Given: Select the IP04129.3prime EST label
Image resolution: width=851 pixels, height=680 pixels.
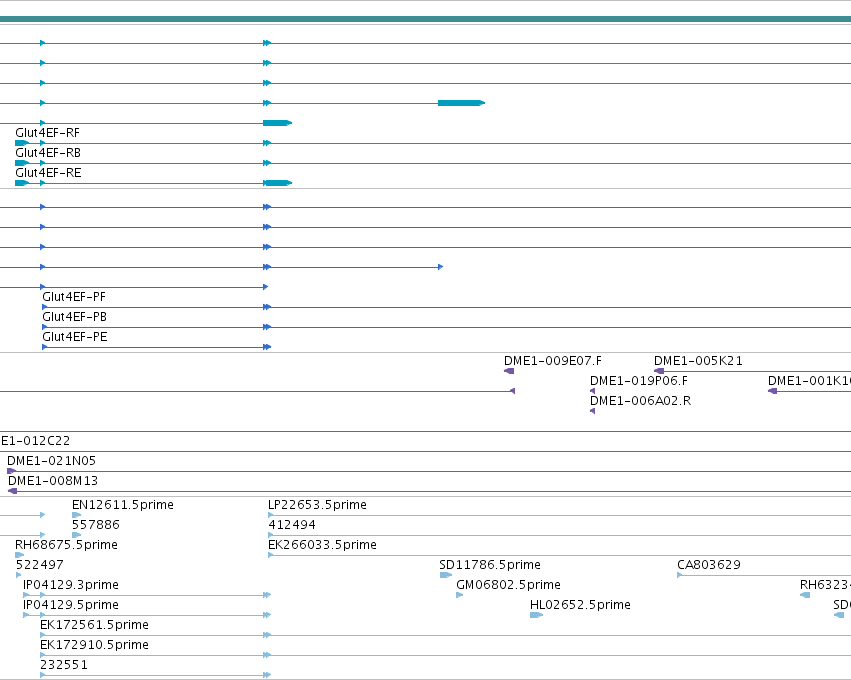Looking at the screenshot, I should click(71, 585).
